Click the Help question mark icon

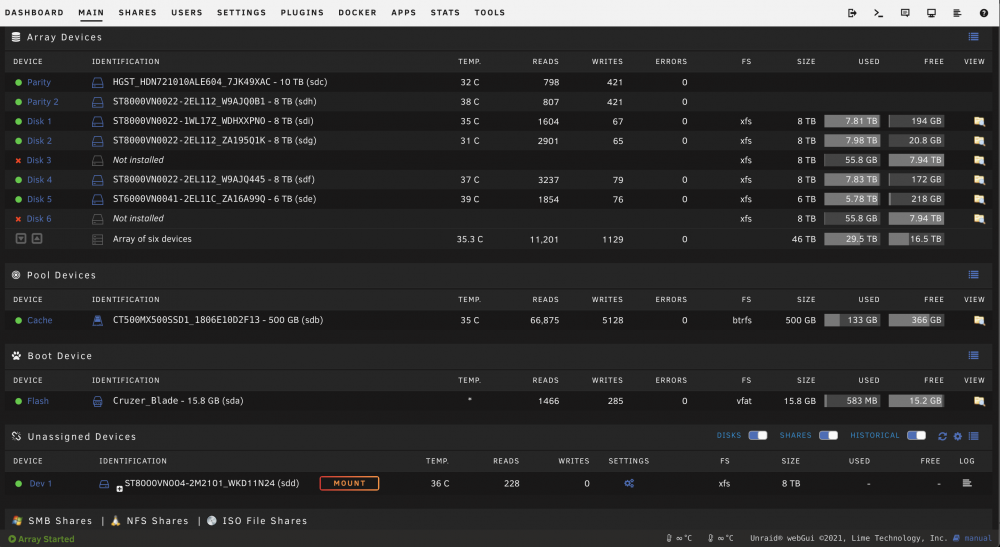[x=983, y=13]
